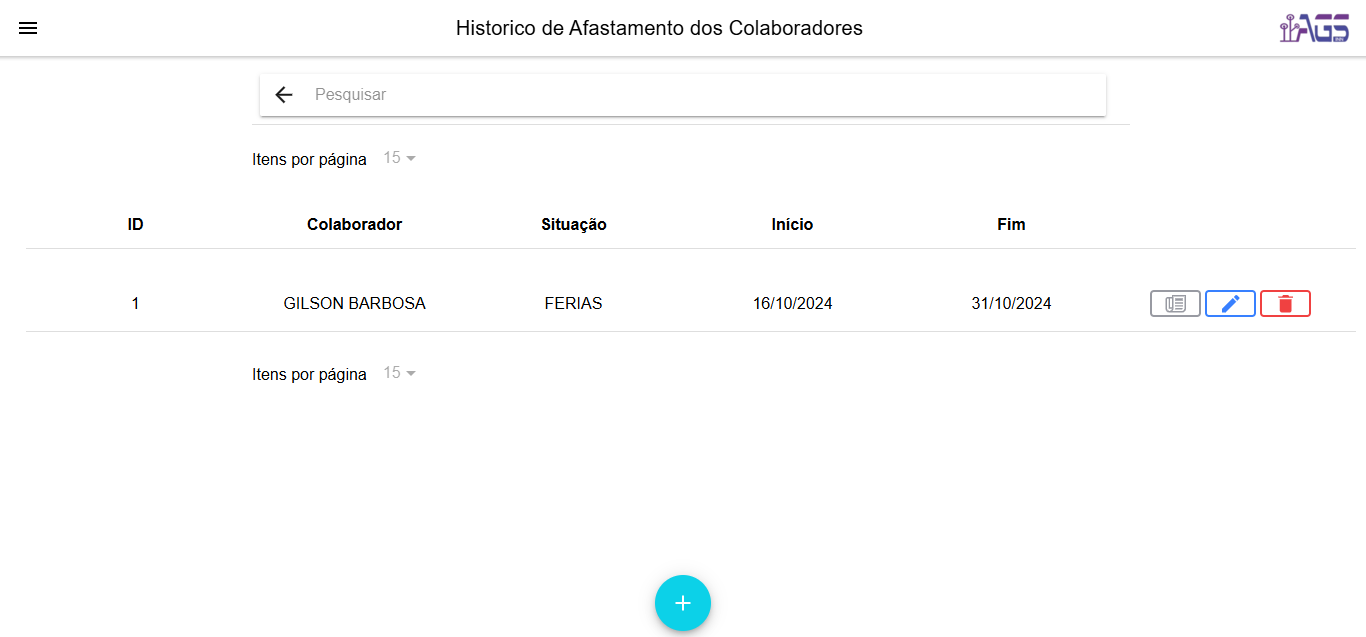This screenshot has height=637, width=1366.
Task: Focus the Pesquisar search field
Action: (700, 95)
